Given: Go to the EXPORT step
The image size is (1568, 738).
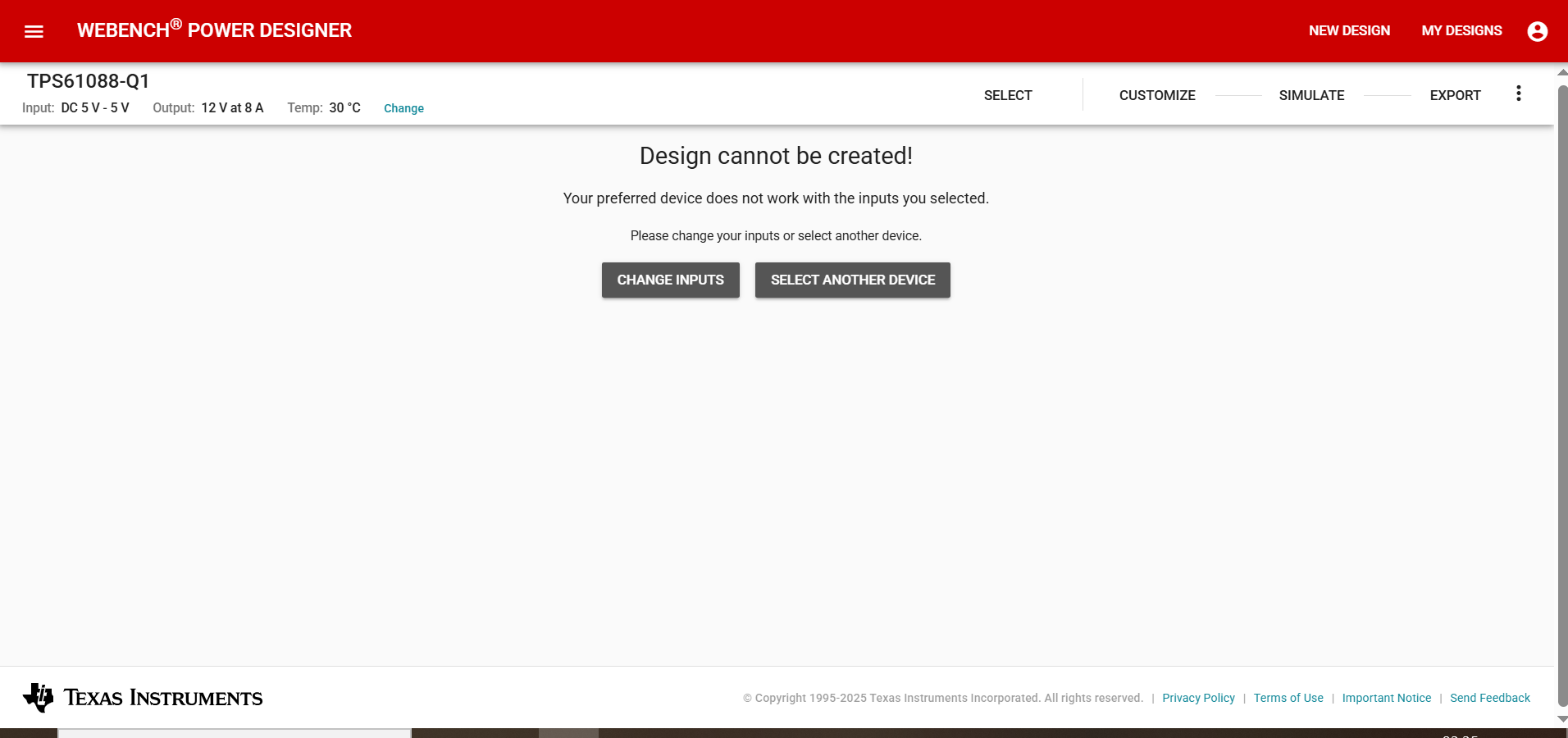Looking at the screenshot, I should 1455,95.
